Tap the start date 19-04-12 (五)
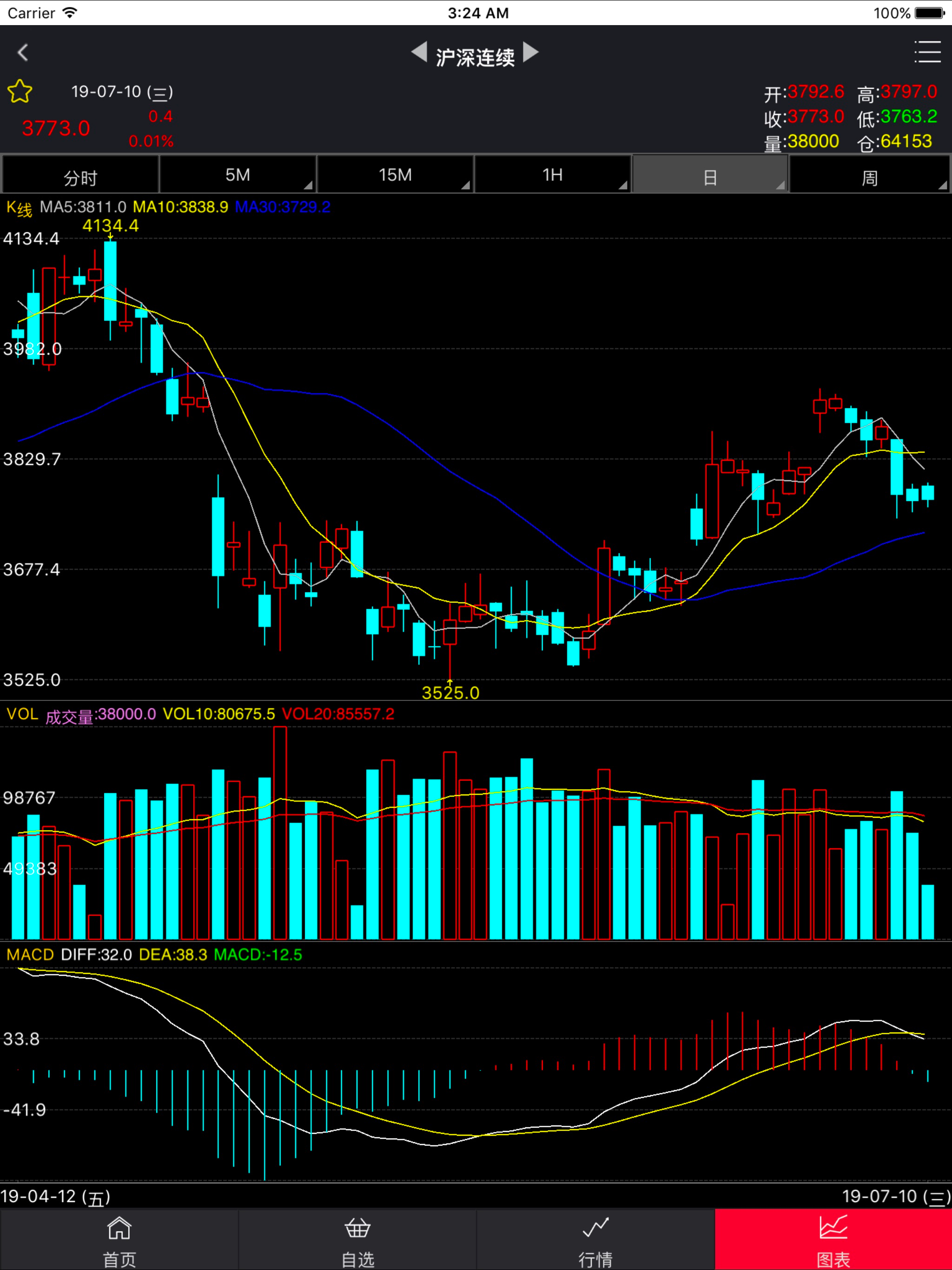The height and width of the screenshot is (1270, 952). (x=55, y=1197)
